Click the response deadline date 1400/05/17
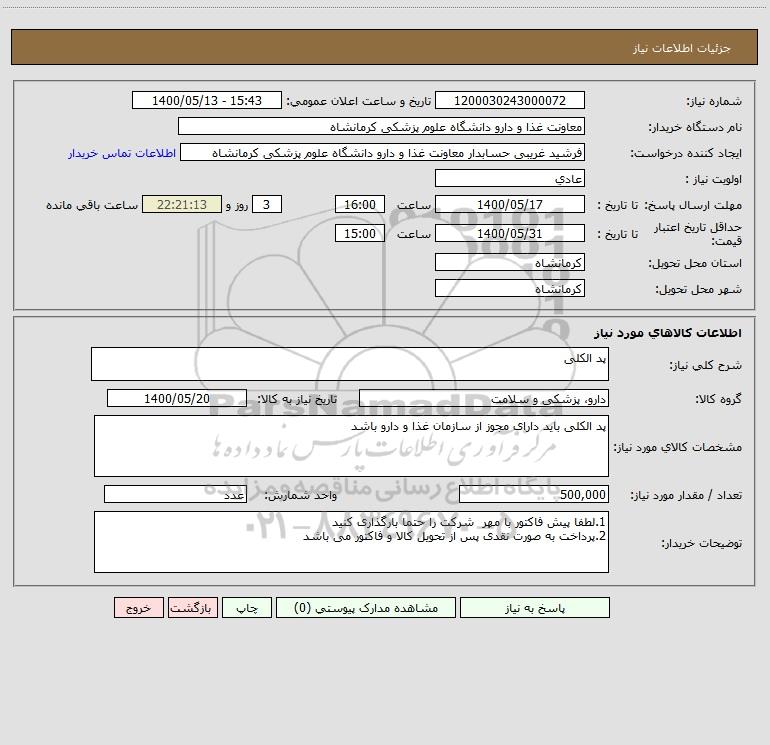 (x=510, y=204)
